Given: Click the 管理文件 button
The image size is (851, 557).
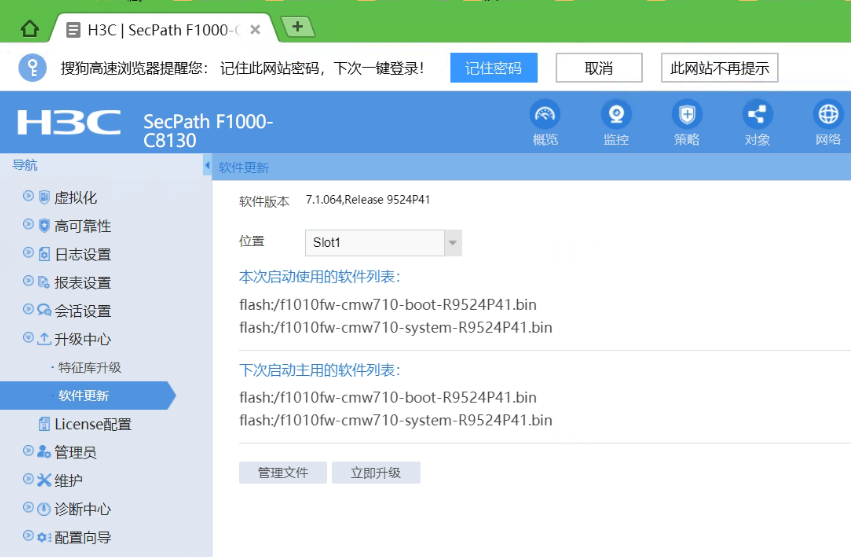Looking at the screenshot, I should point(283,472).
